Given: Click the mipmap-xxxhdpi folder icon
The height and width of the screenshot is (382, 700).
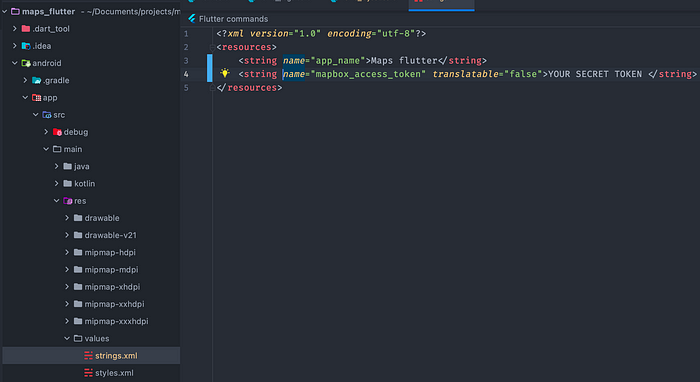Looking at the screenshot, I should coord(78,321).
